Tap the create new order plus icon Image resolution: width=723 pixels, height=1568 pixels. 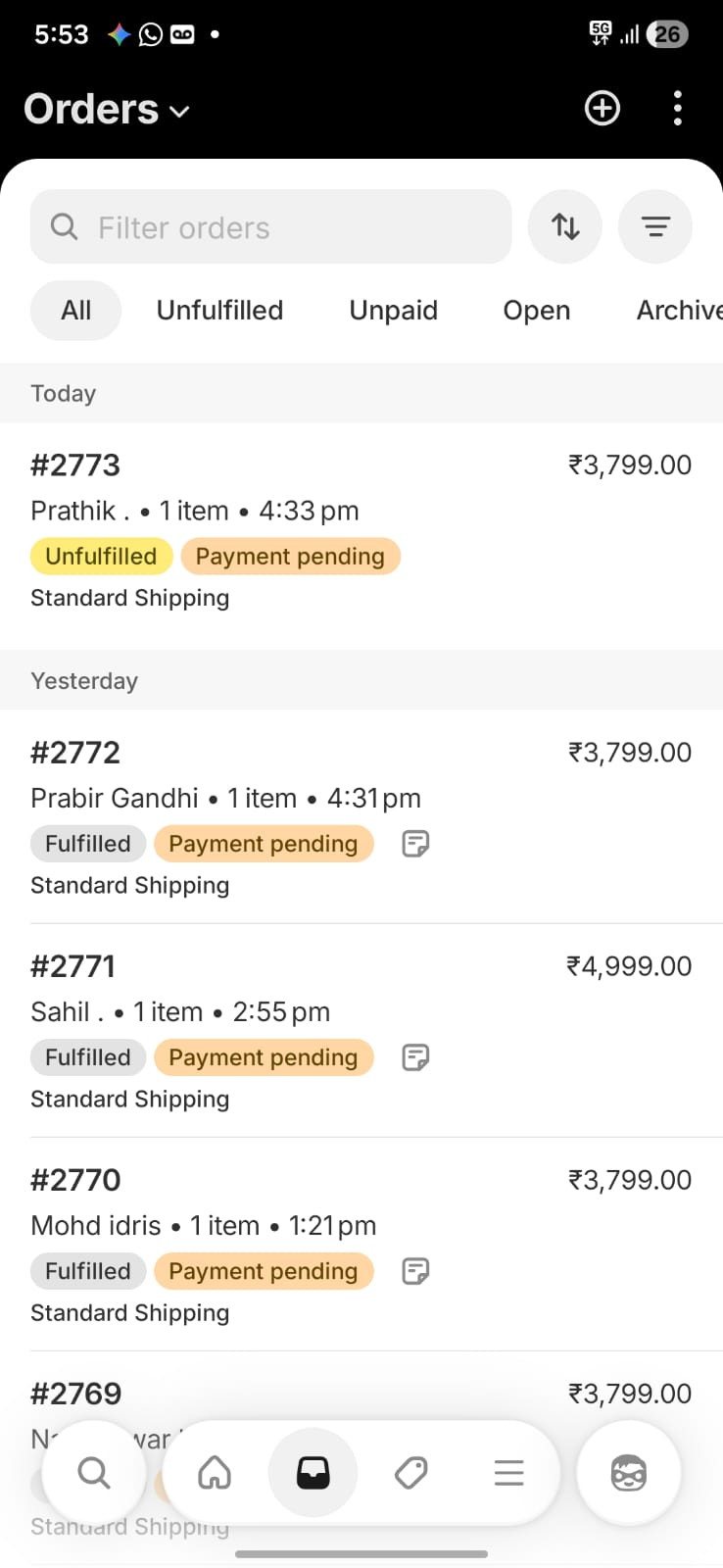[x=602, y=108]
